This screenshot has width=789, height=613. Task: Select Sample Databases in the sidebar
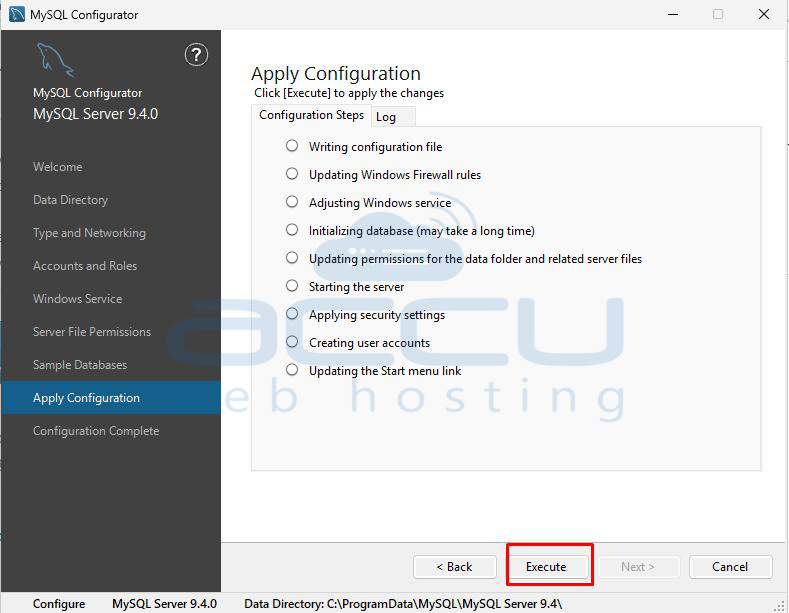80,365
